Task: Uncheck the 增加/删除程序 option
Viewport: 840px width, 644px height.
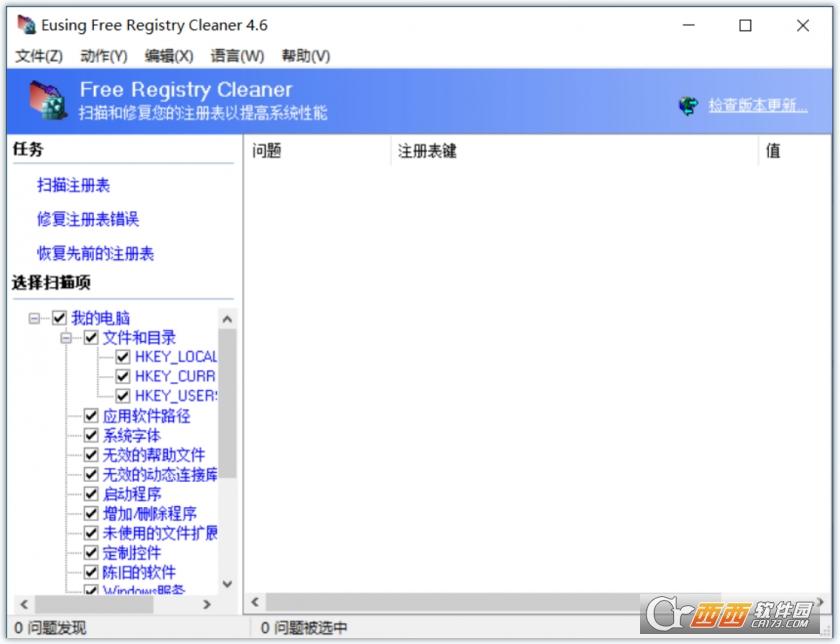Action: pos(91,513)
